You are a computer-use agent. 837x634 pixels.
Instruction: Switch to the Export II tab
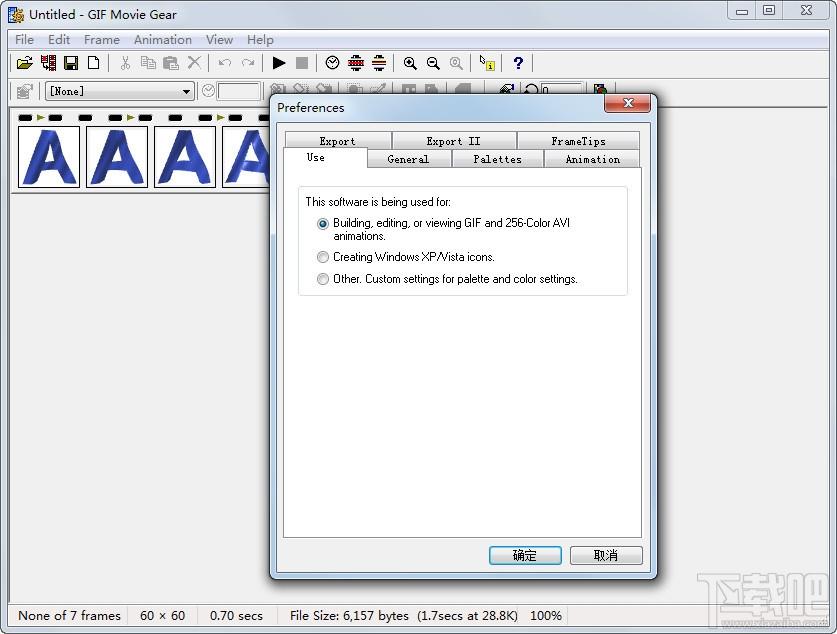pyautogui.click(x=454, y=141)
